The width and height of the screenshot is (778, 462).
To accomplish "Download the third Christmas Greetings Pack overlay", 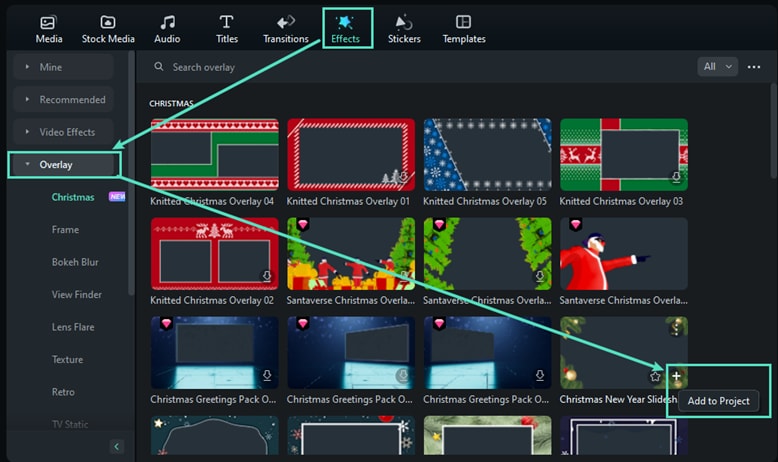I will tap(540, 375).
